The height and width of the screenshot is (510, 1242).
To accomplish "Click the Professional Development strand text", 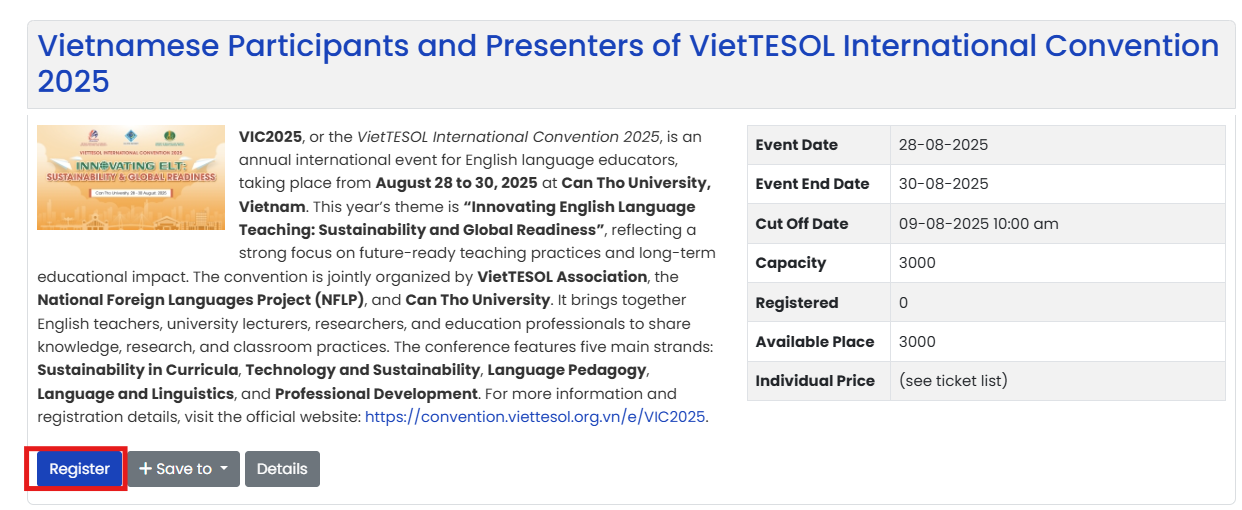I will [376, 394].
